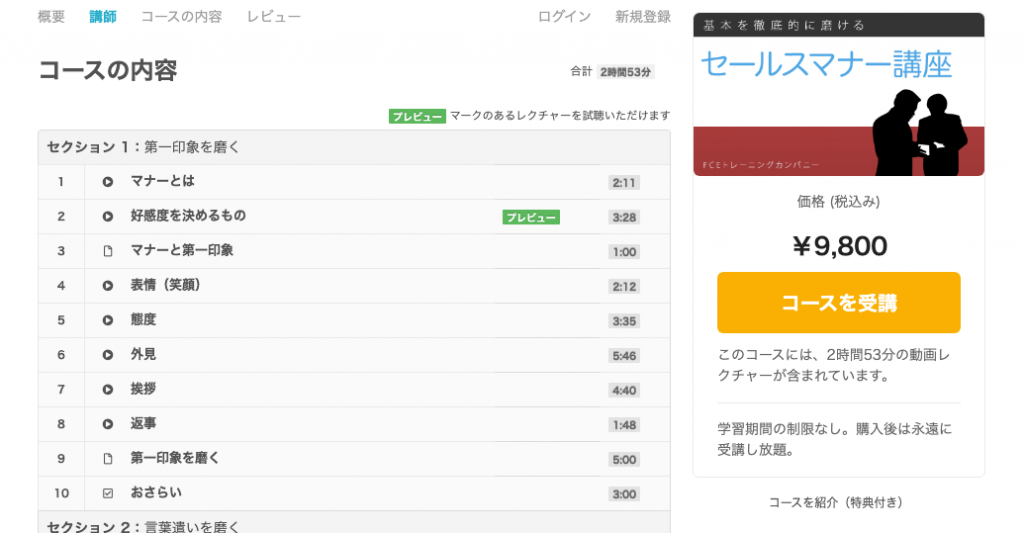The height and width of the screenshot is (533, 1024).
Task: Open lecture title 外見
Action: pos(143,355)
